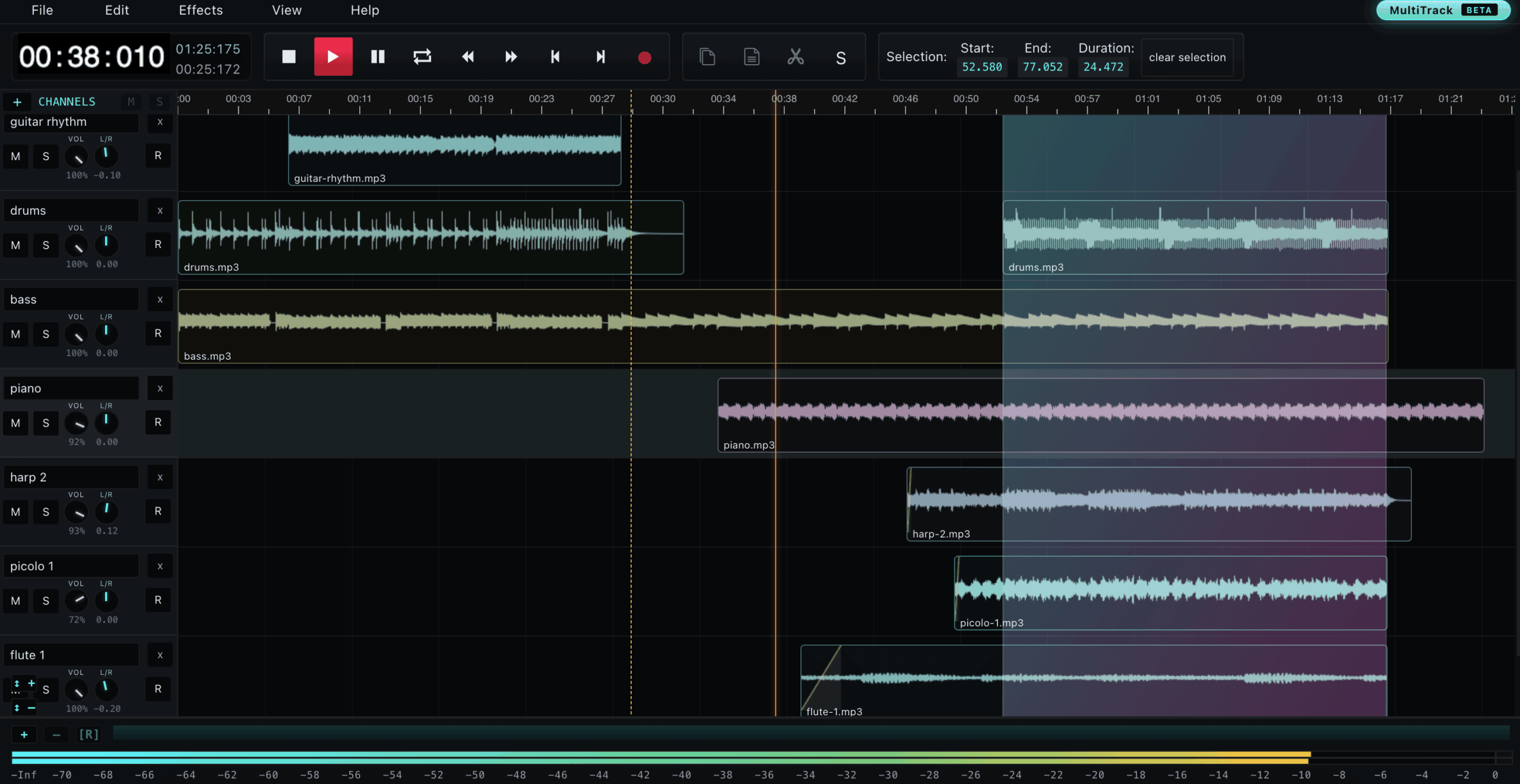The height and width of the screenshot is (784, 1520).
Task: Adjust the harp 2 channel L/R pan knob
Action: coord(106,511)
